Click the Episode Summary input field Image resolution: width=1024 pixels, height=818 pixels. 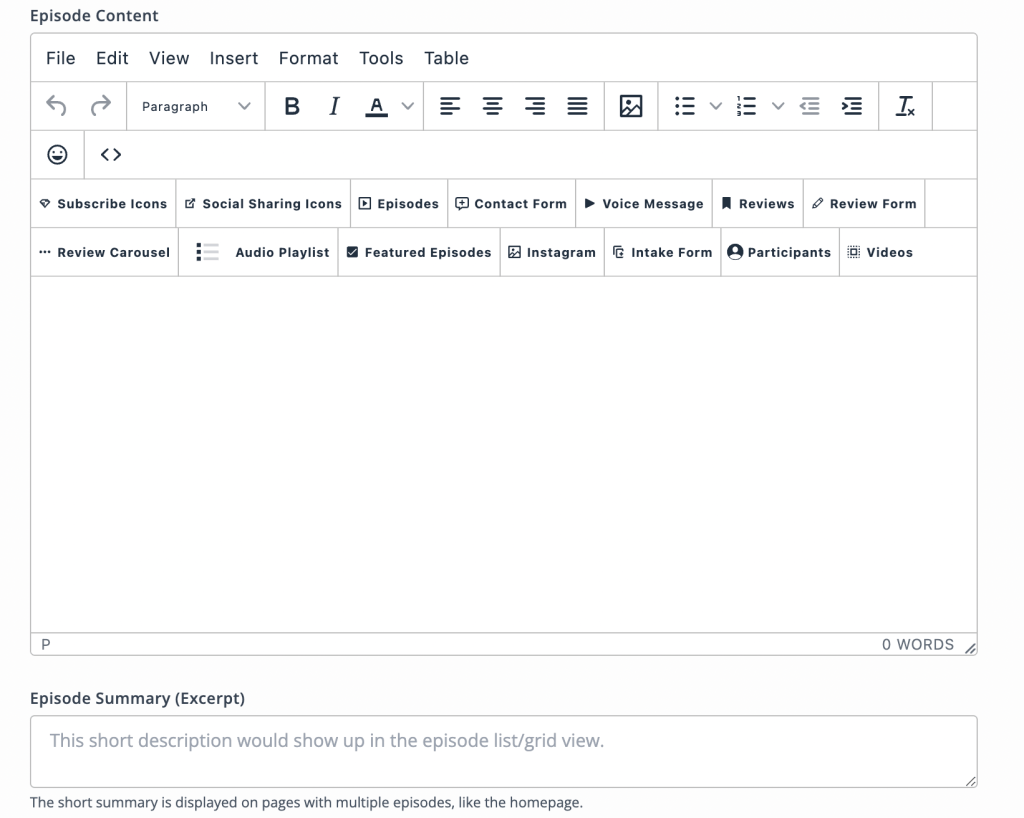click(x=503, y=750)
